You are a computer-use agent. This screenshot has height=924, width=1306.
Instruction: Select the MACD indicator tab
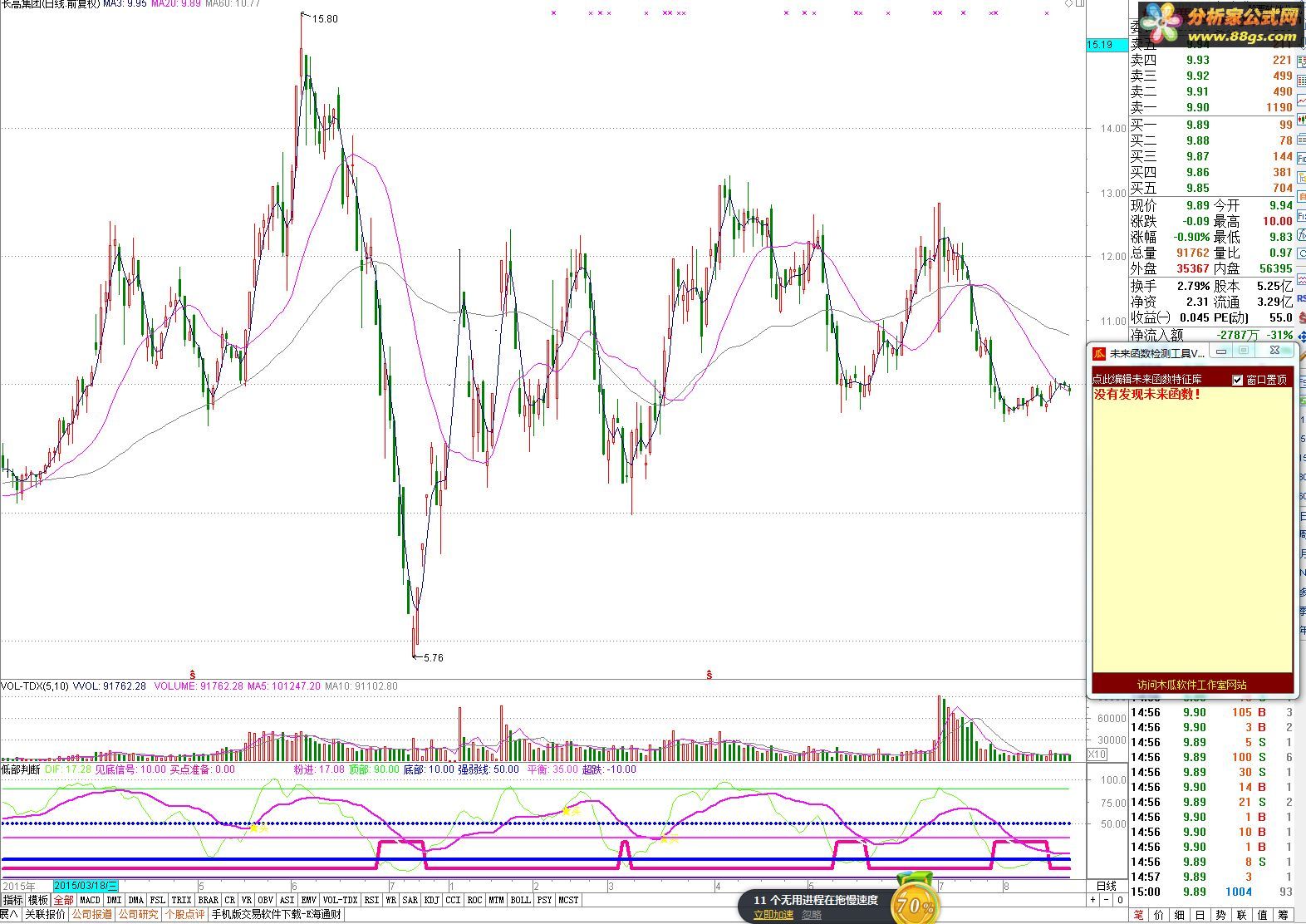pos(90,900)
